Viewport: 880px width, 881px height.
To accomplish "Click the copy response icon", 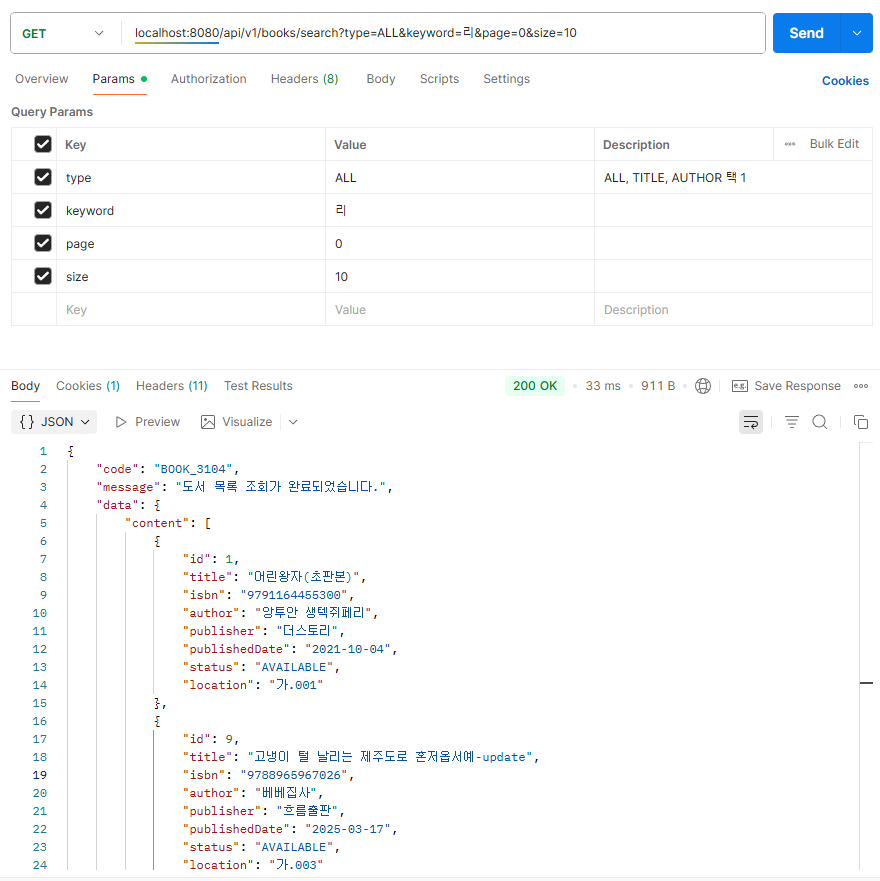I will (x=860, y=422).
